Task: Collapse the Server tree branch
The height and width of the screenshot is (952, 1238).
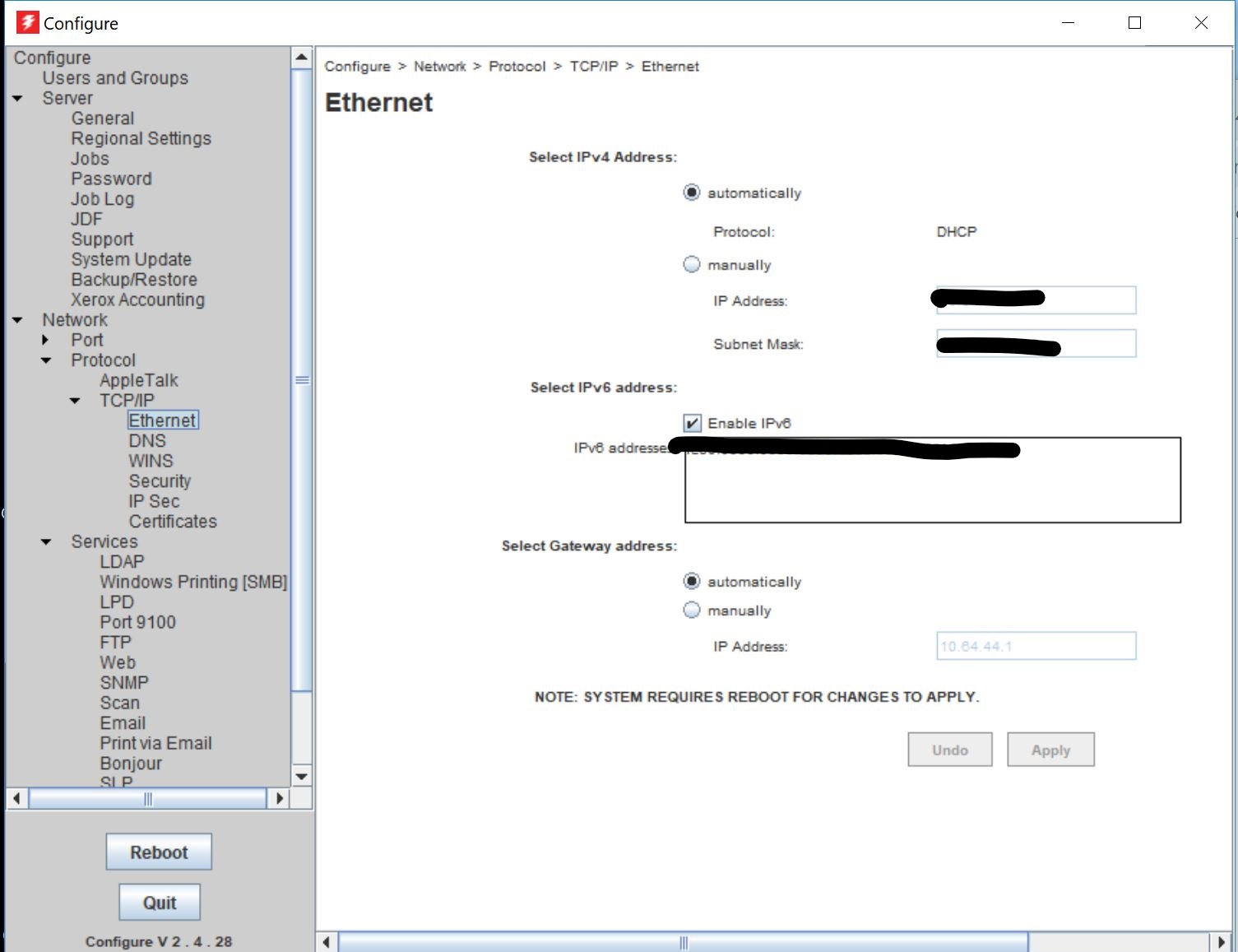Action: point(18,98)
